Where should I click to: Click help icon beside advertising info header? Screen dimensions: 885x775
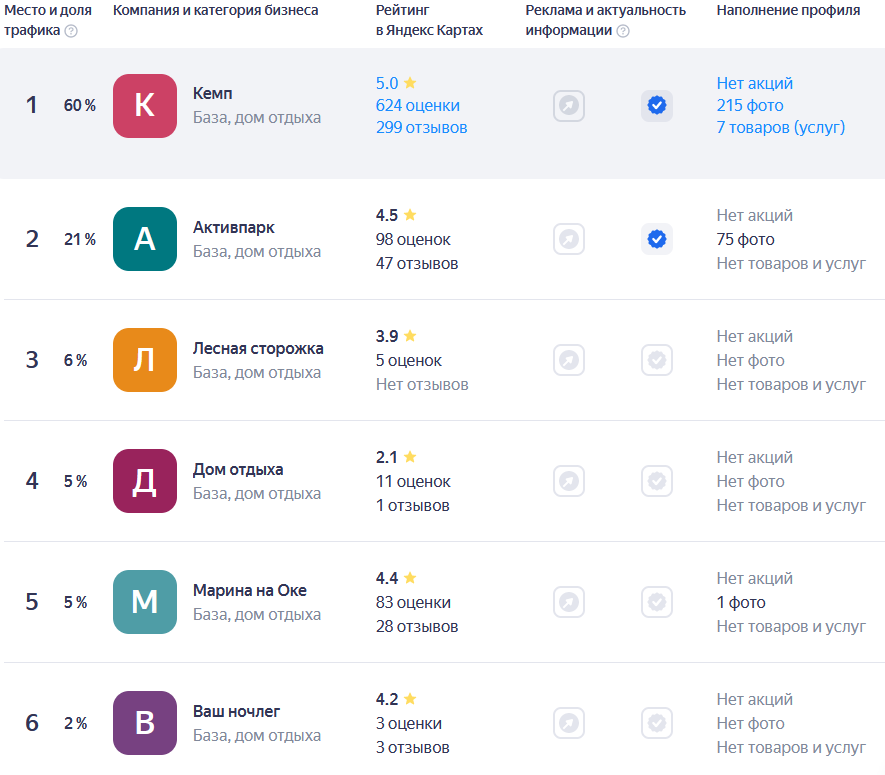[x=623, y=31]
